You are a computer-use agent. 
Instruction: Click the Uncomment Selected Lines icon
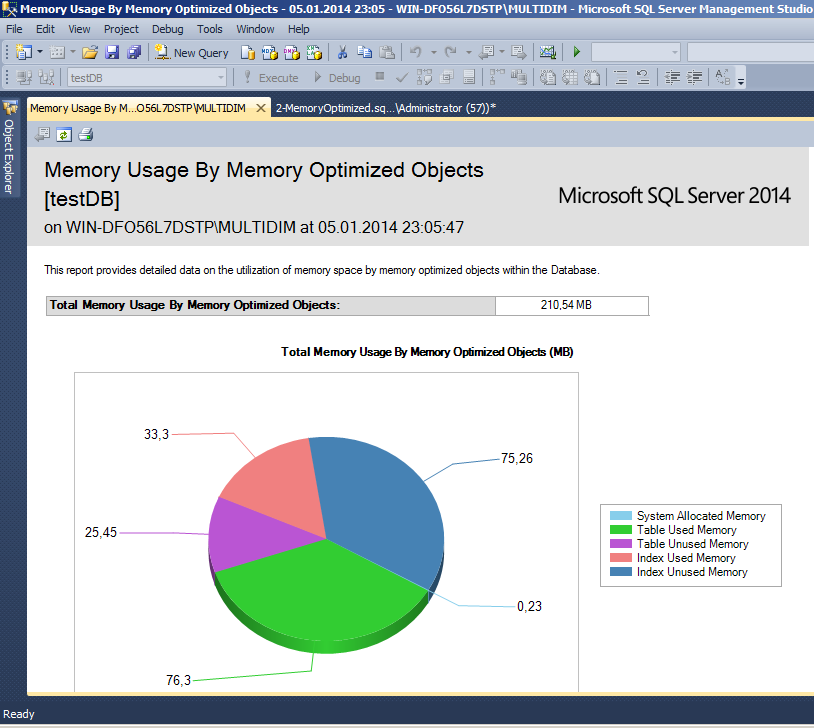643,77
